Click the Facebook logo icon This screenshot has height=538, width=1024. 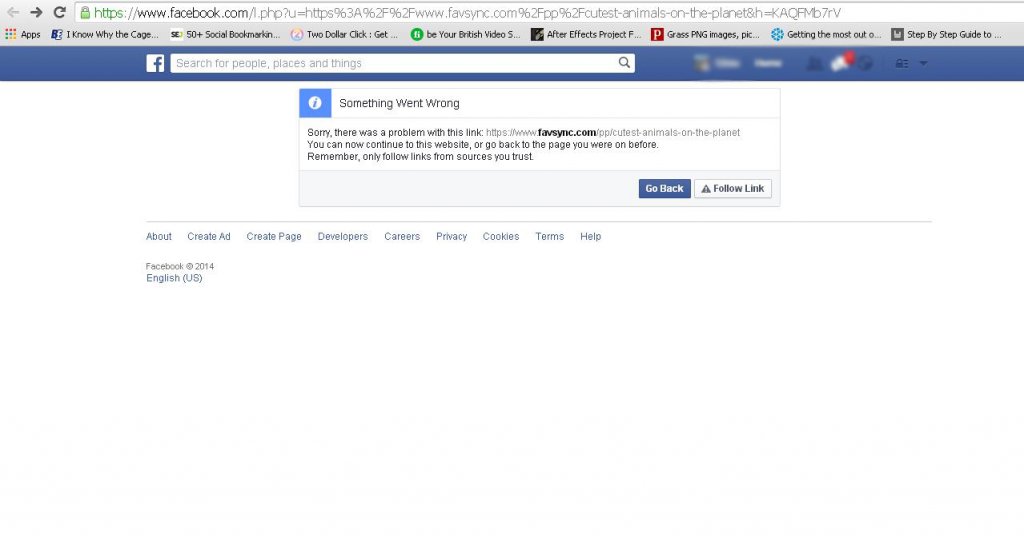click(155, 63)
